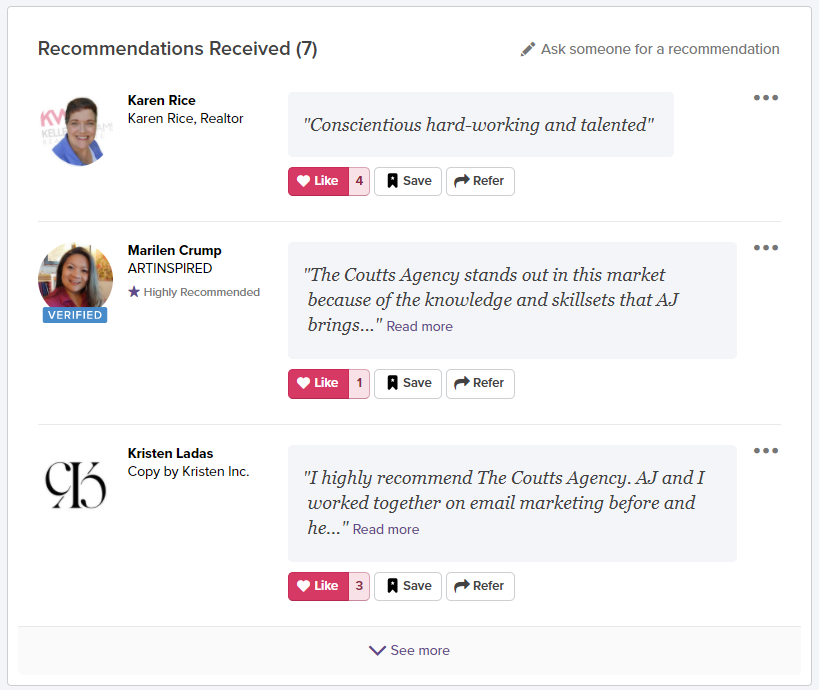Click the bookmark Save icon on Kristen Ladas's recommendation

click(x=392, y=586)
